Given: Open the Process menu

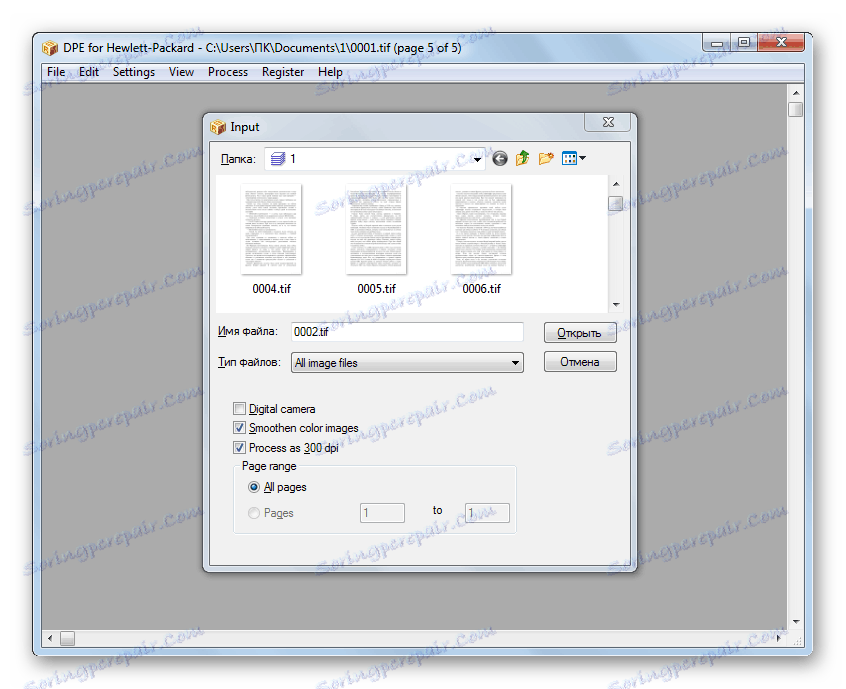Looking at the screenshot, I should [x=228, y=72].
